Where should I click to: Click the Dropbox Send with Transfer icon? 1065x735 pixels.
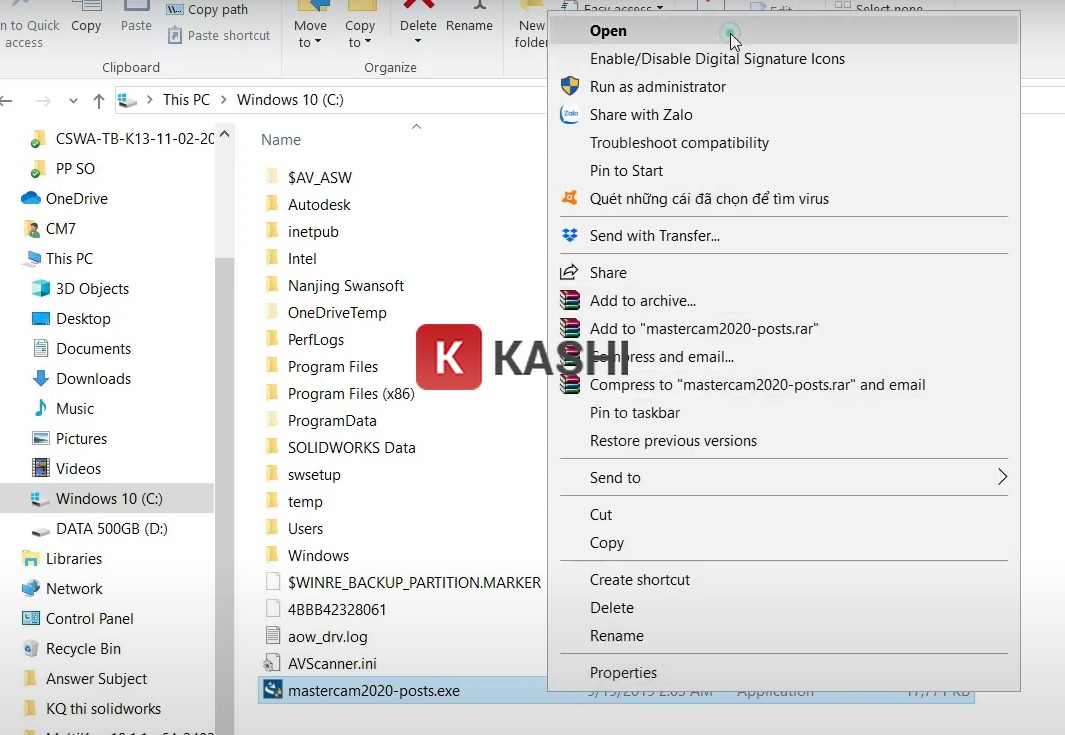tap(570, 236)
